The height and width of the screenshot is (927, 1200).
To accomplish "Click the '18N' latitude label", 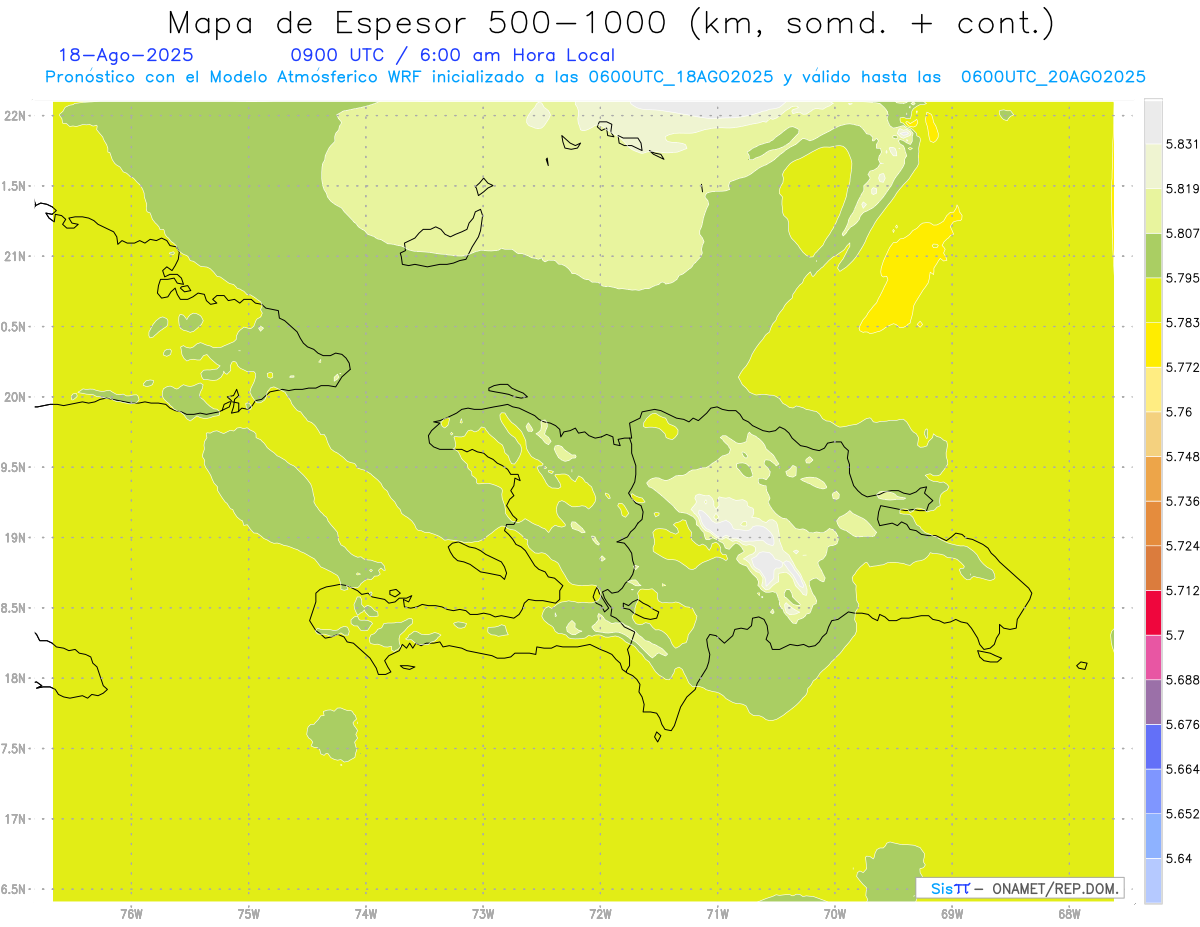I will click(15, 679).
